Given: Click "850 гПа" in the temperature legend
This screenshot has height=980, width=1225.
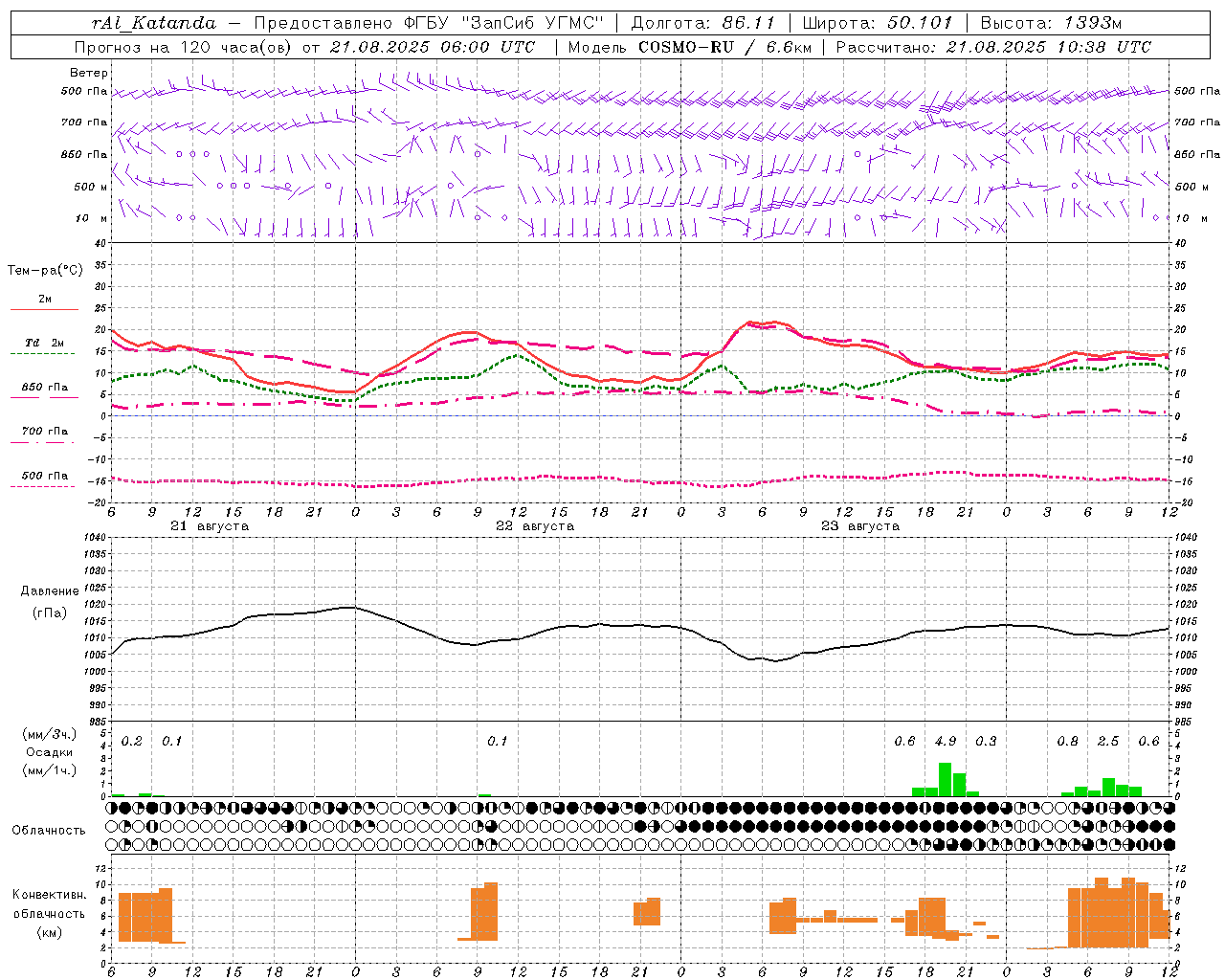Looking at the screenshot, I should [45, 388].
